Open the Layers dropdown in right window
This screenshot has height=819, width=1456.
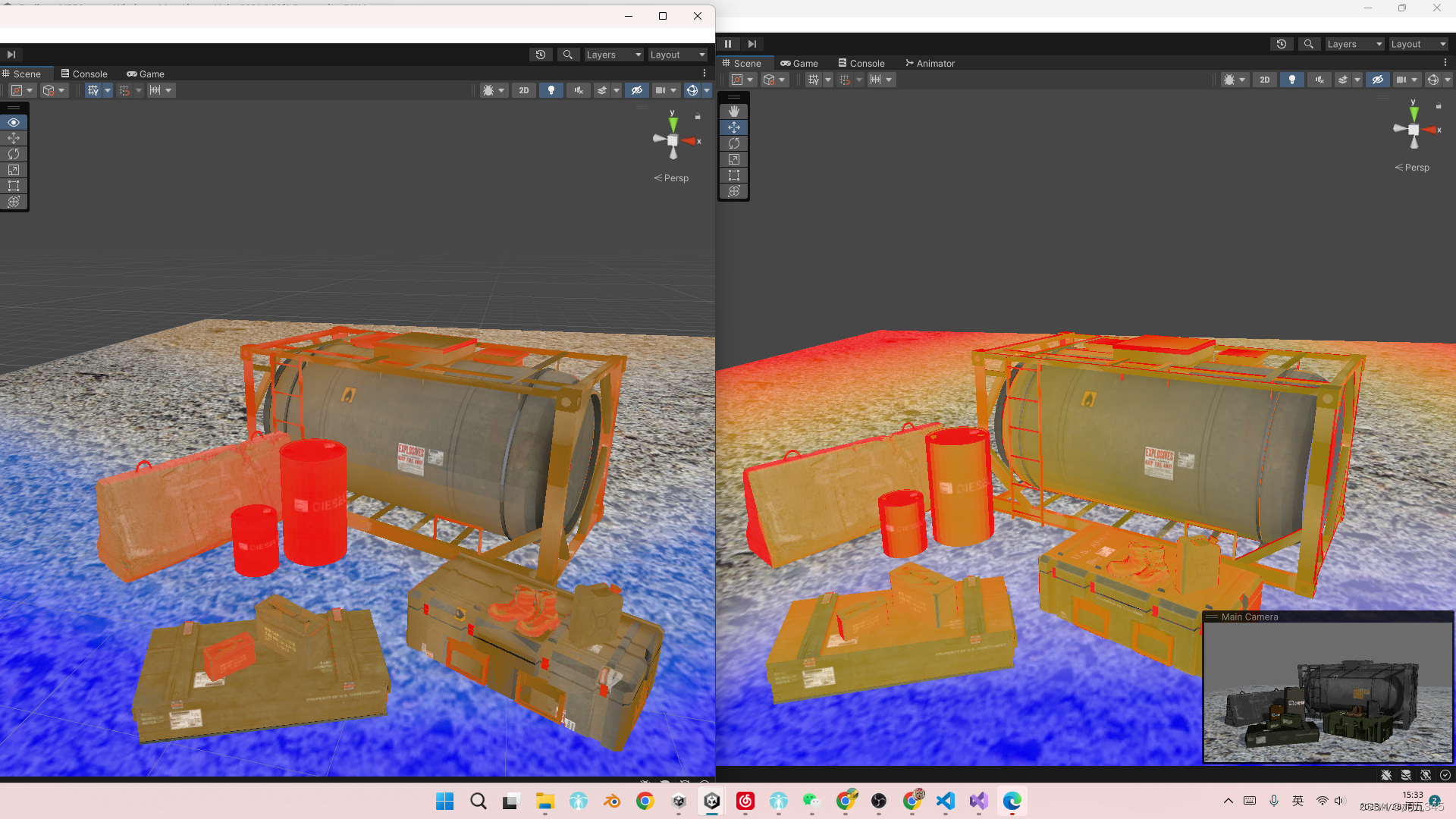coord(1354,44)
